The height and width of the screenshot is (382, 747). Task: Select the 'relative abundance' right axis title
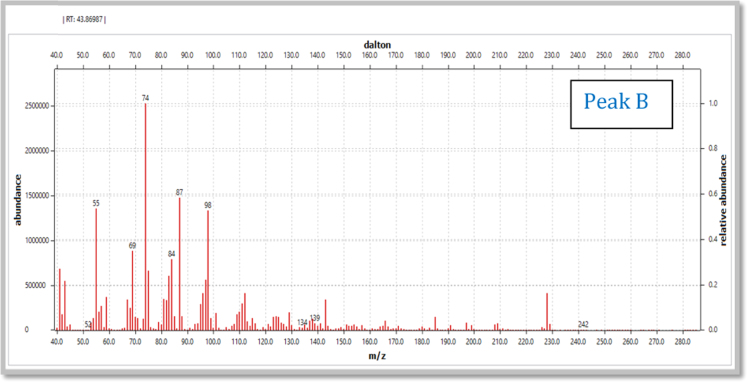(x=723, y=200)
